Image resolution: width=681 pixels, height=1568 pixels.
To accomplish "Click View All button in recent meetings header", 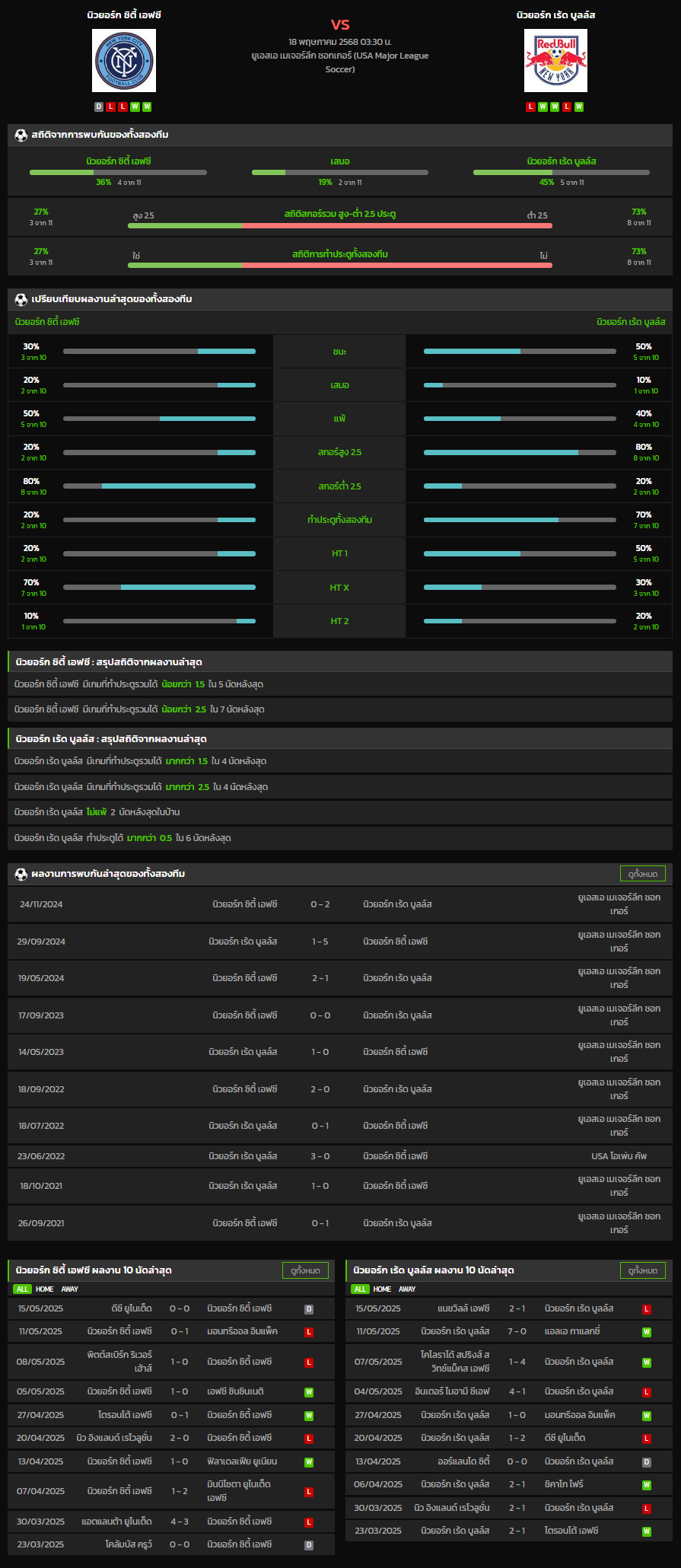I will pos(643,874).
